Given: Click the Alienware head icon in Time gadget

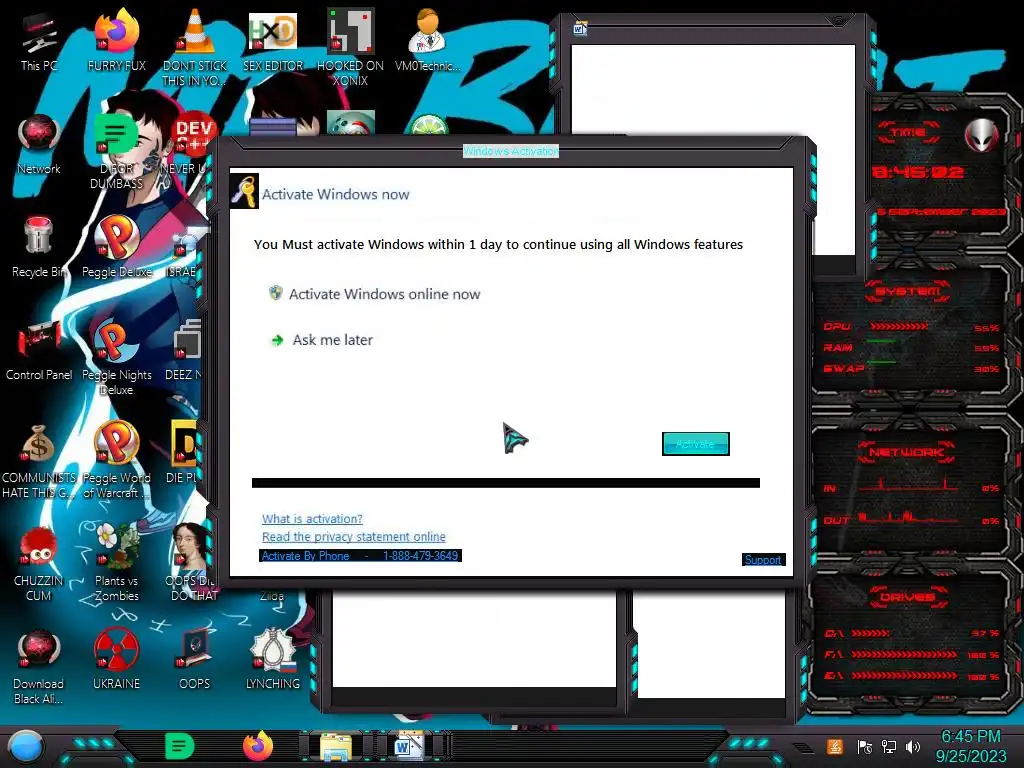Looking at the screenshot, I should (982, 135).
